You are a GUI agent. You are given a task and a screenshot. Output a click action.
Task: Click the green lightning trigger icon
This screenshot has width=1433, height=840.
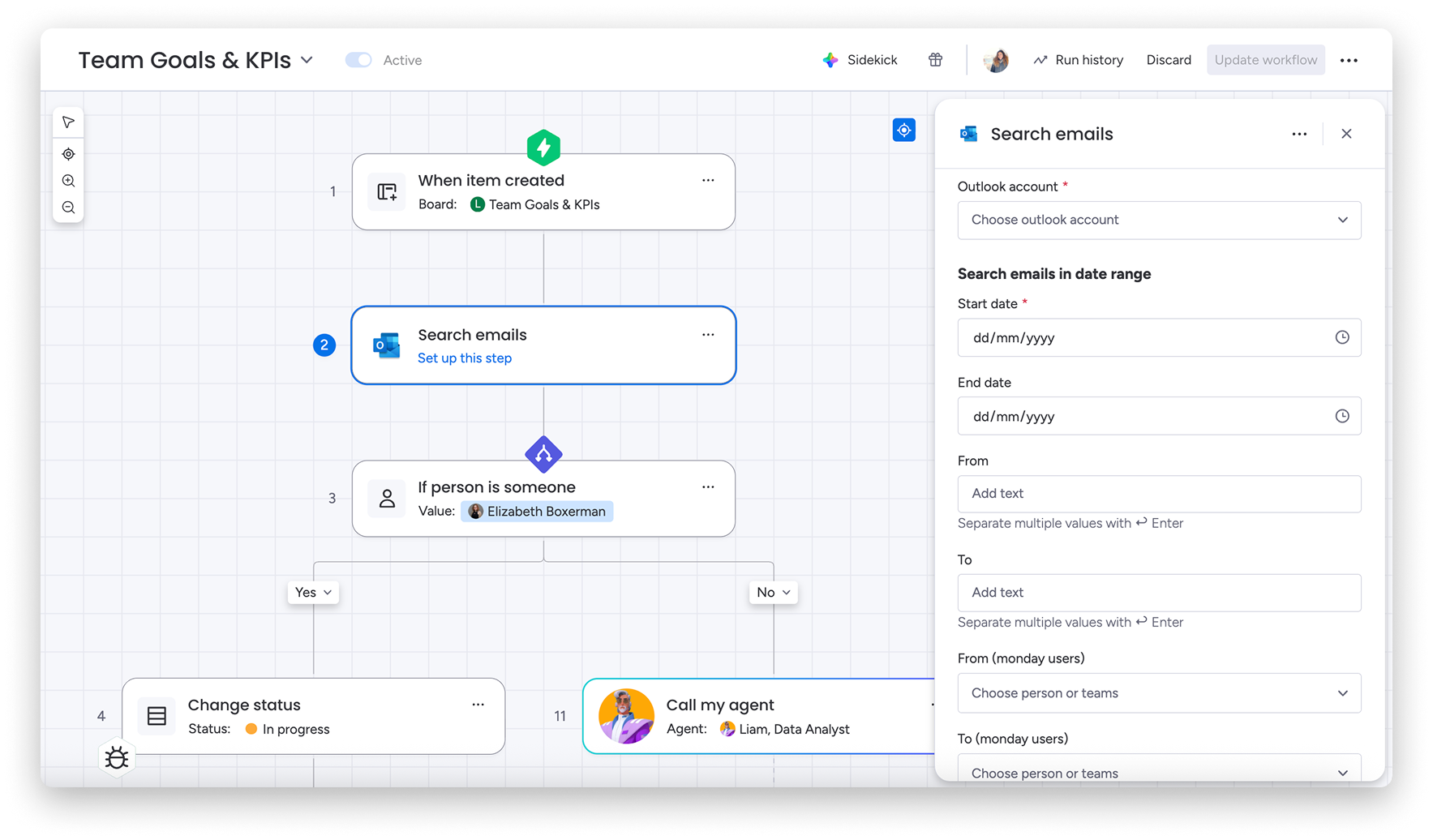pyautogui.click(x=543, y=148)
